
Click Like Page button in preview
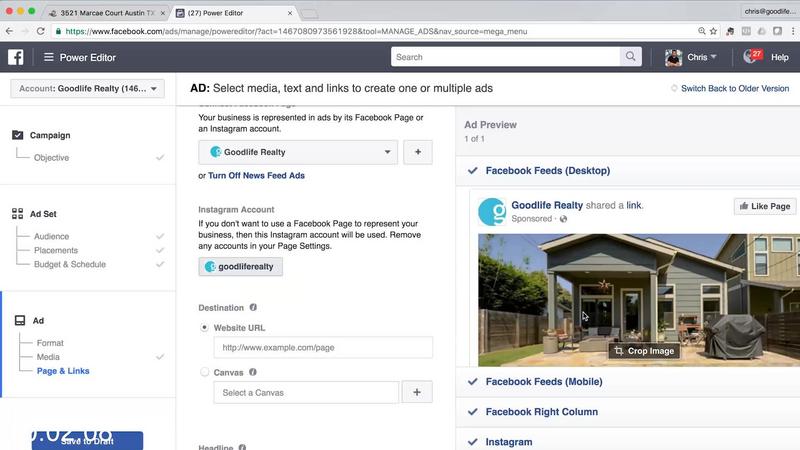pos(765,206)
